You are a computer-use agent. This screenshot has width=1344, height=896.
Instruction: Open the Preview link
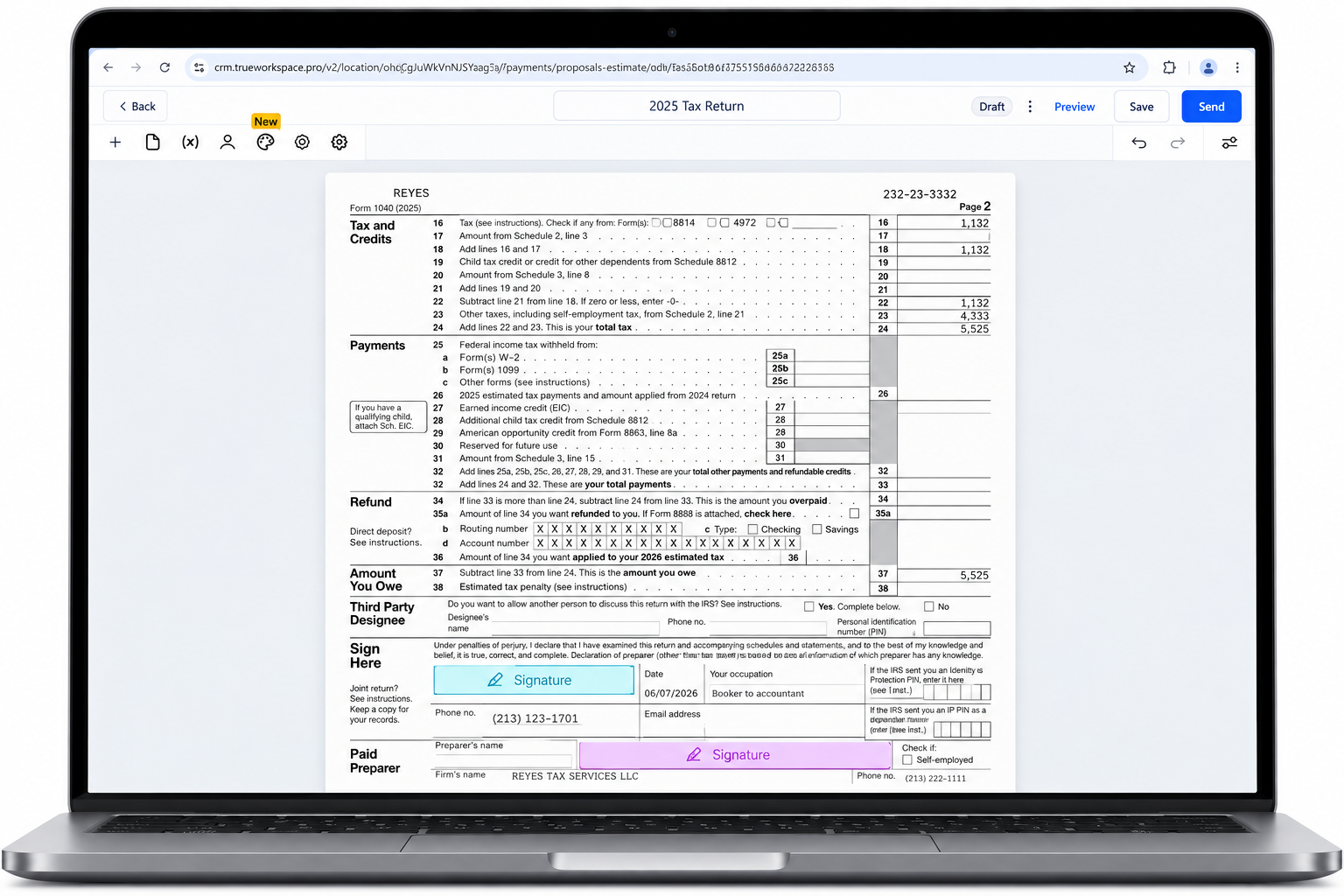click(1074, 107)
